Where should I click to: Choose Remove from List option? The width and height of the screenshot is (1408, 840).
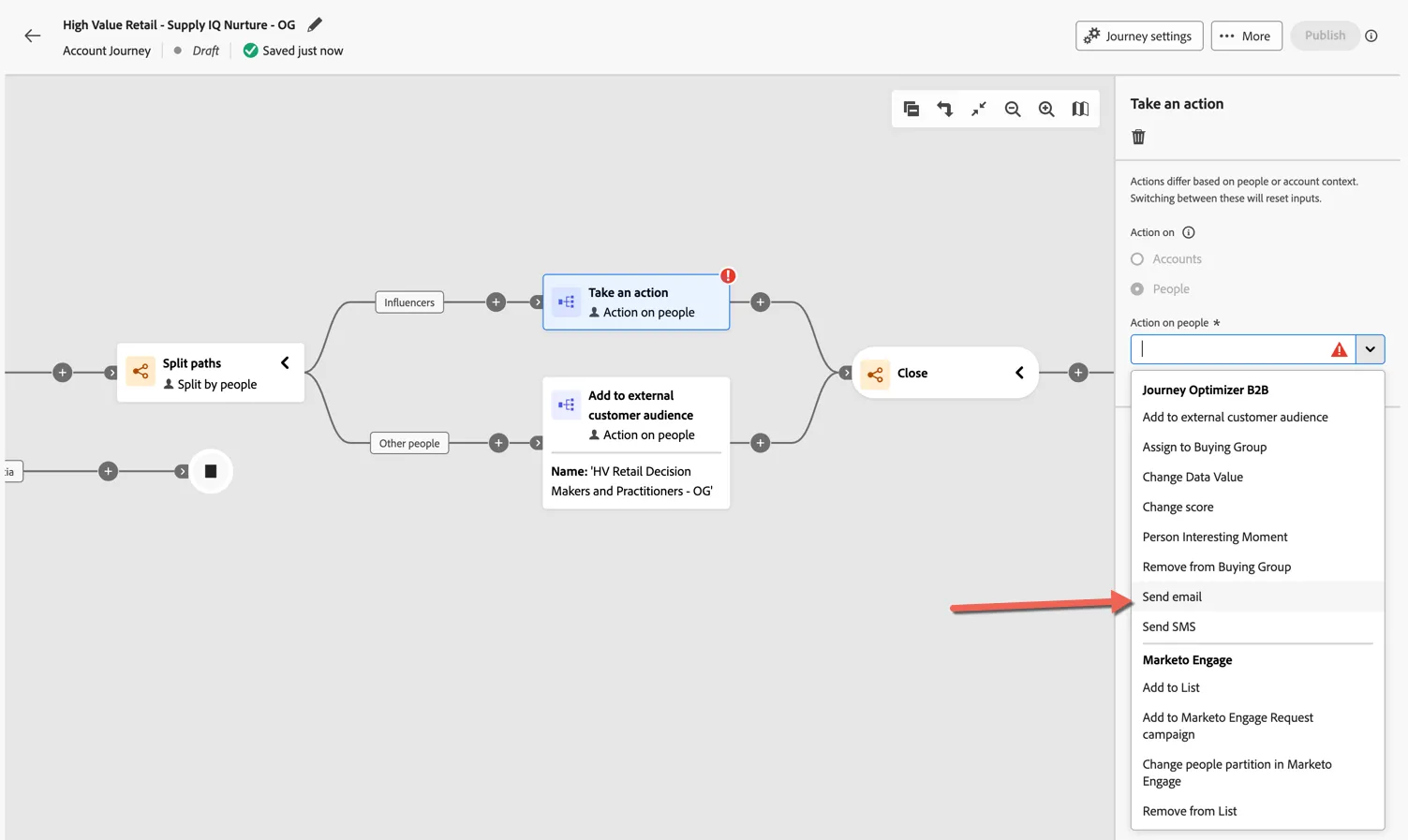(x=1257, y=811)
